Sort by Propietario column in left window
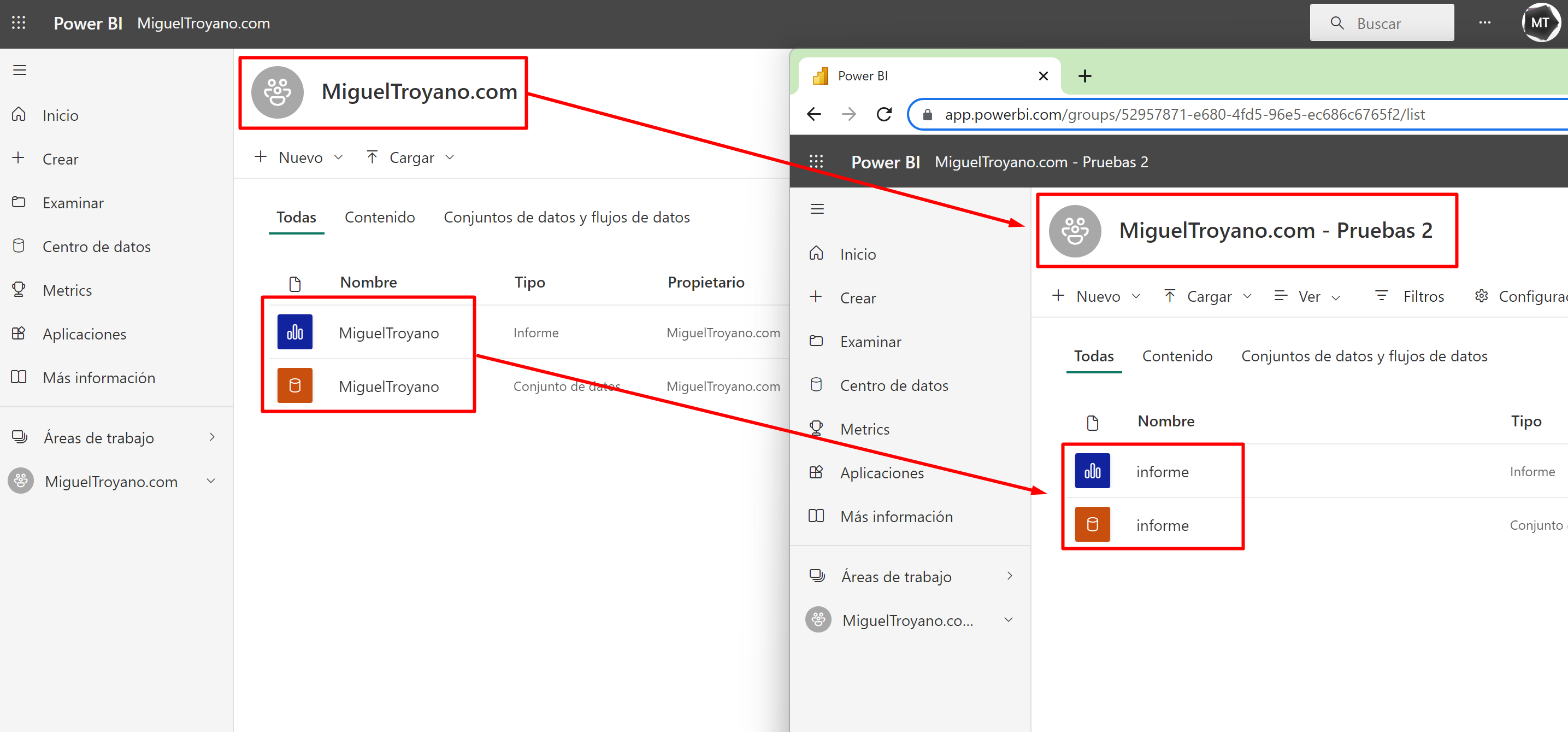This screenshot has width=1568, height=732. [705, 282]
